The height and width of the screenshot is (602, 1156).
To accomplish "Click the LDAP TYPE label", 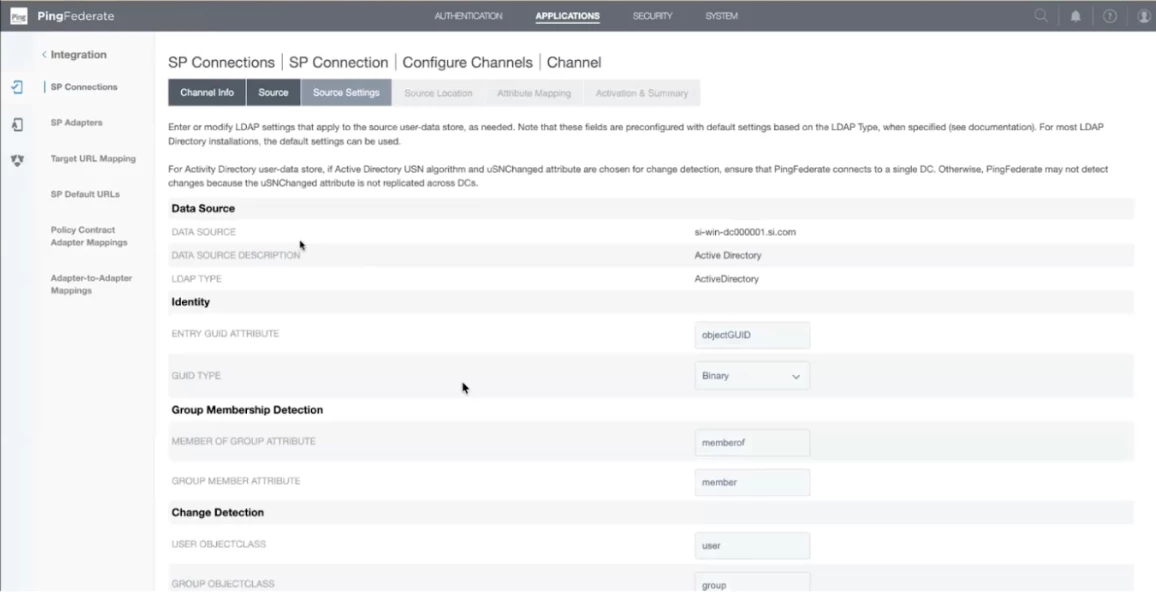I will [x=196, y=279].
